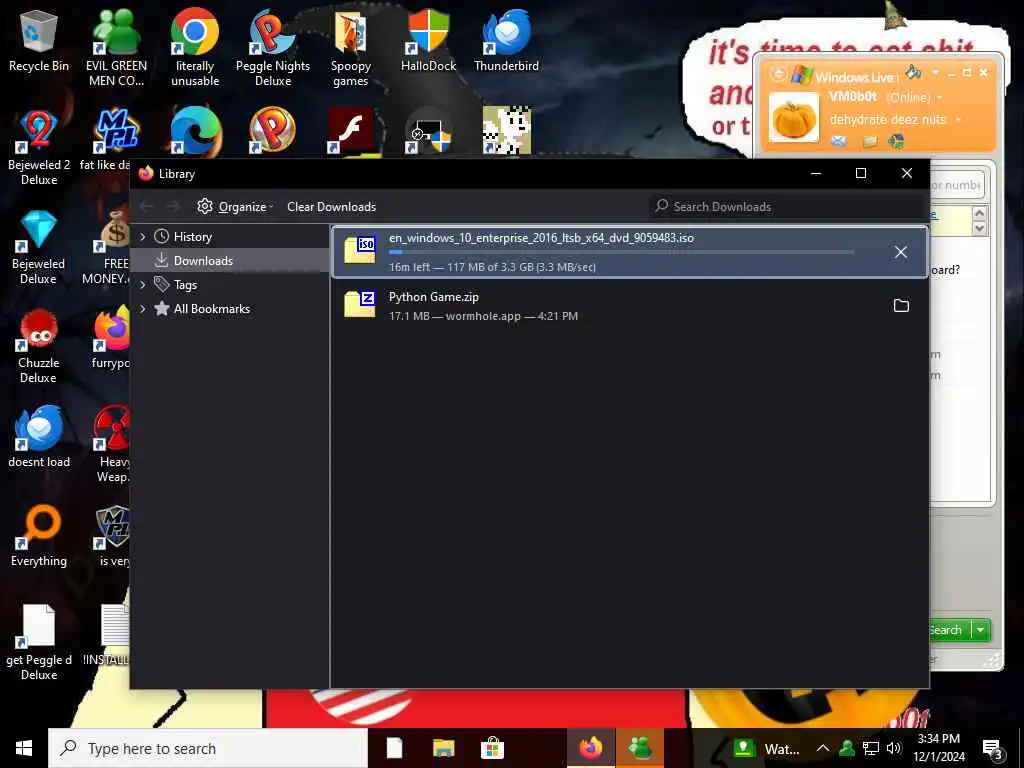Screen dimensions: 1024x768
Task: Open Microsoft Store from the taskbar
Action: pos(492,748)
